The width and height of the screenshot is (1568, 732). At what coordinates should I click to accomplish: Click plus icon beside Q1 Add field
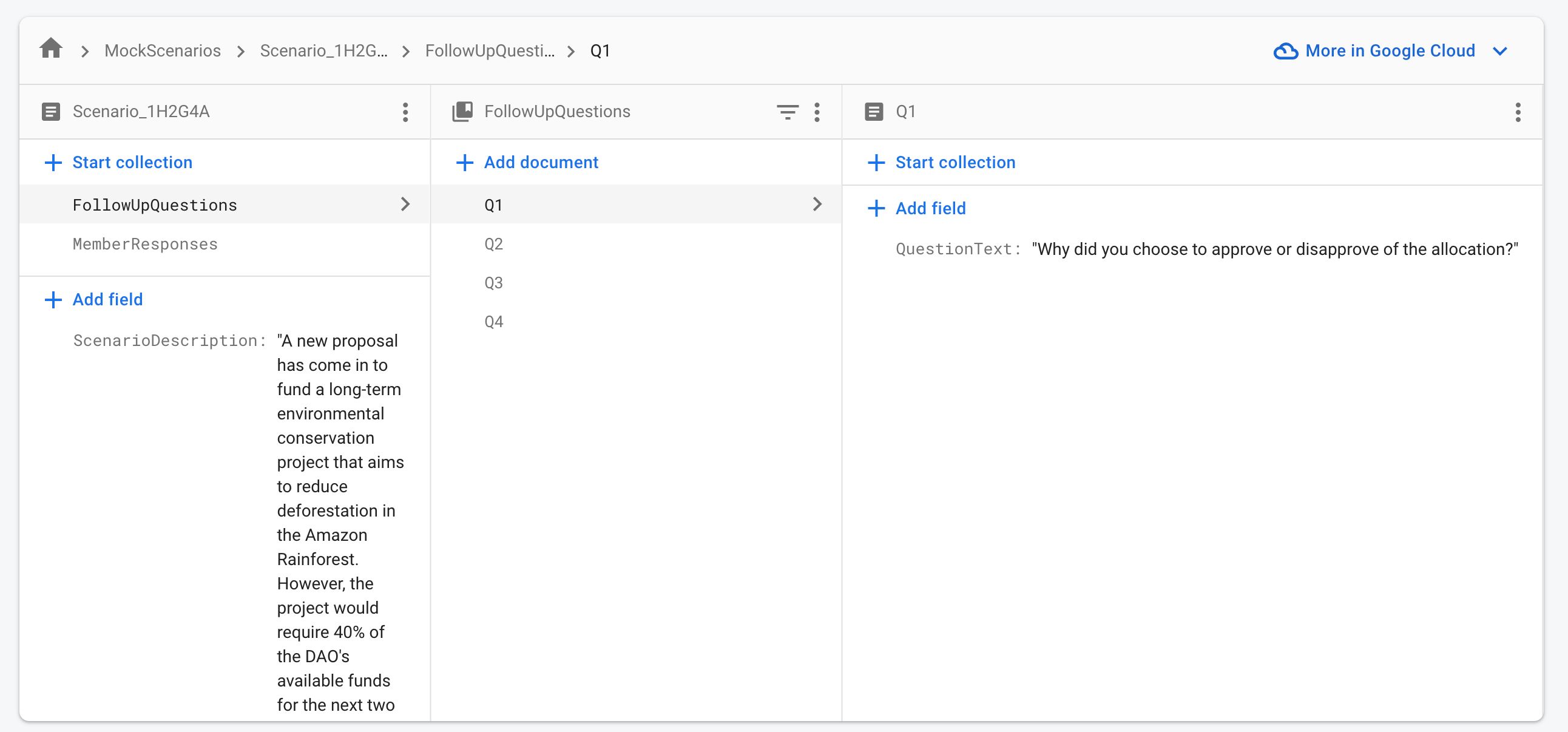[876, 208]
